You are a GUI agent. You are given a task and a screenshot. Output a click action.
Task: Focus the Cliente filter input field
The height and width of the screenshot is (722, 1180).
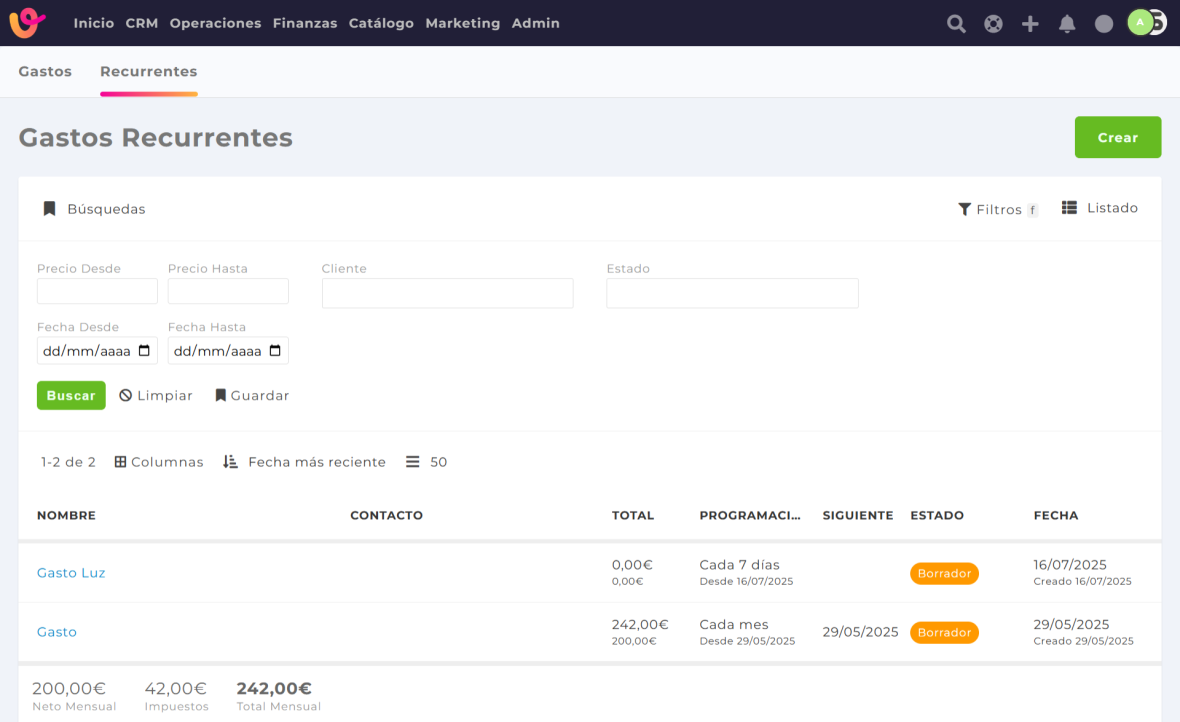[447, 293]
